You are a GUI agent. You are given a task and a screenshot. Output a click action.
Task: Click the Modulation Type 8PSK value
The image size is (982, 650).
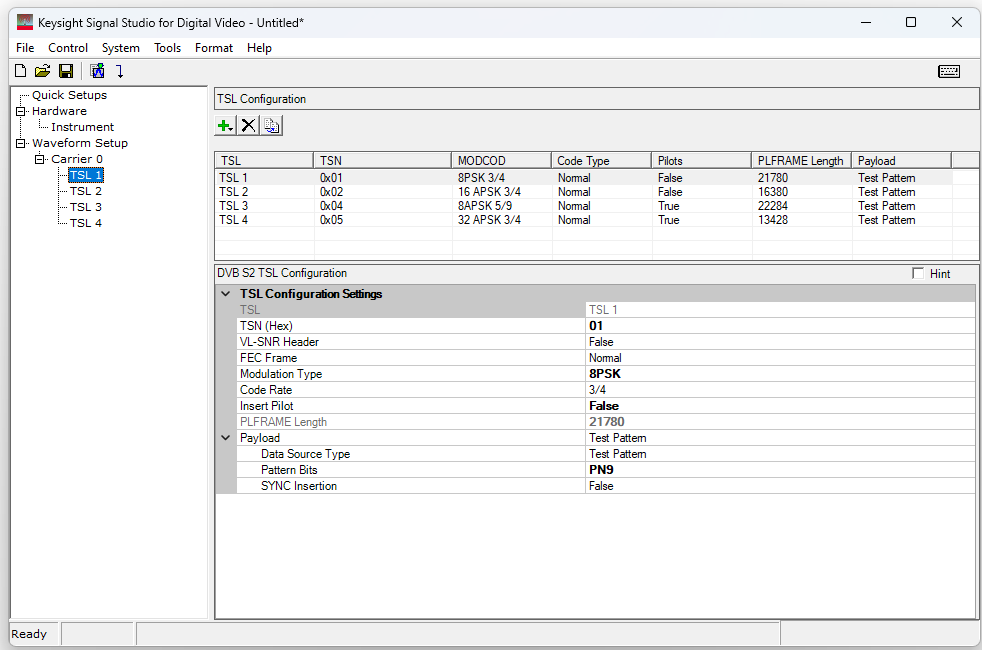click(x=780, y=374)
